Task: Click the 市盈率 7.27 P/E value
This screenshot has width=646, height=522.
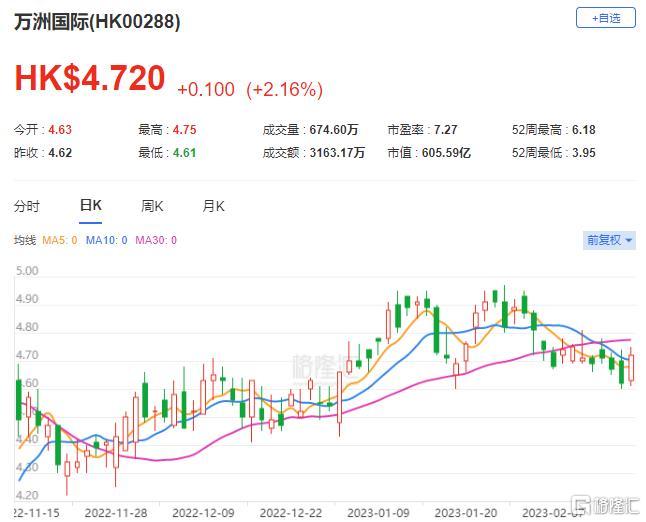Action: (x=445, y=130)
